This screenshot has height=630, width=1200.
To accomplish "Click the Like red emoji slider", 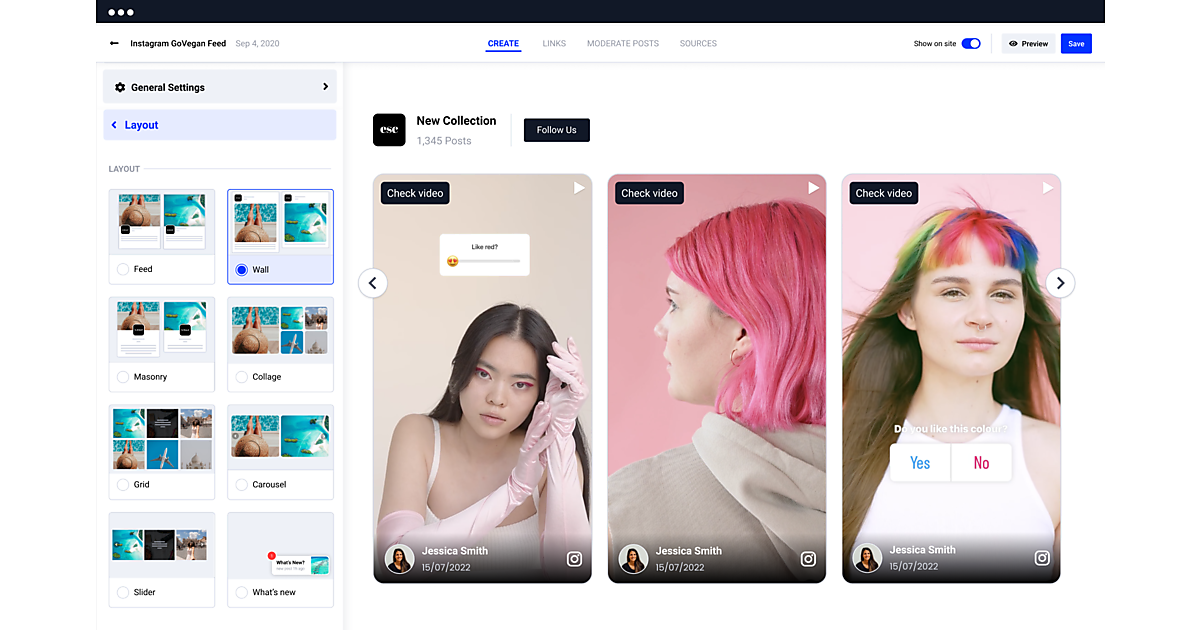I will pyautogui.click(x=484, y=261).
